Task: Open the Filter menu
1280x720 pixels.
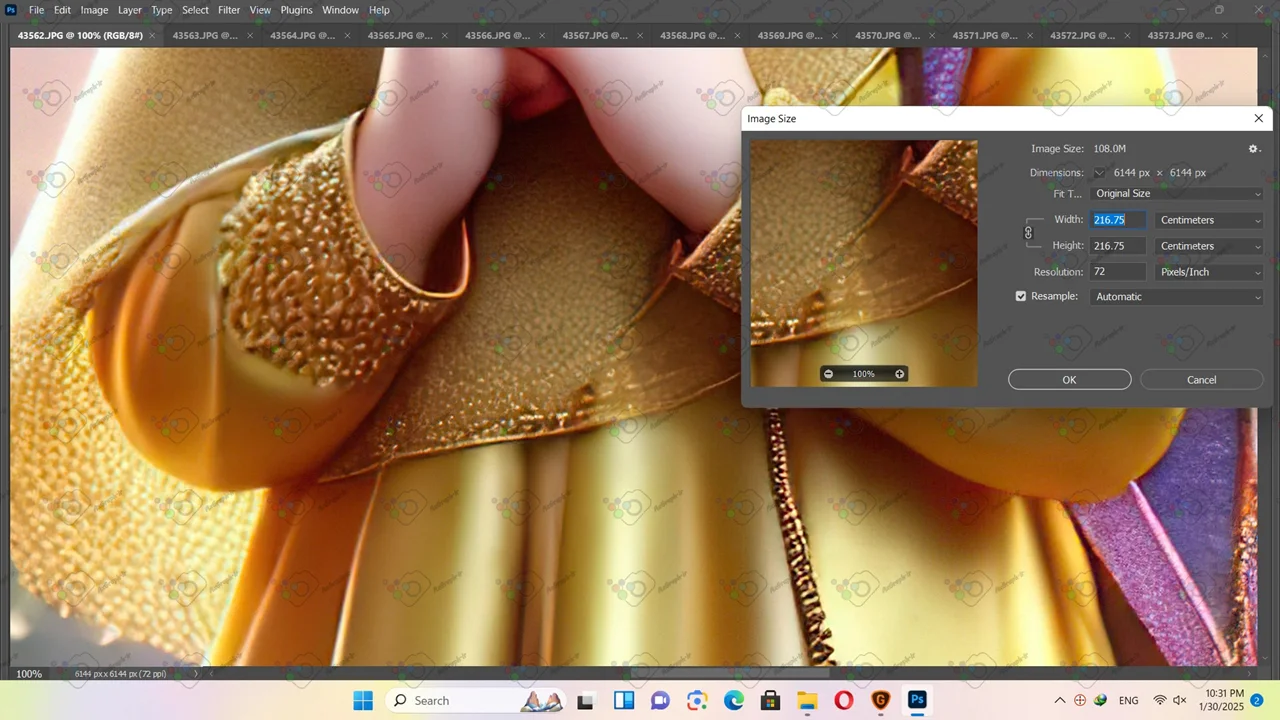Action: [229, 10]
